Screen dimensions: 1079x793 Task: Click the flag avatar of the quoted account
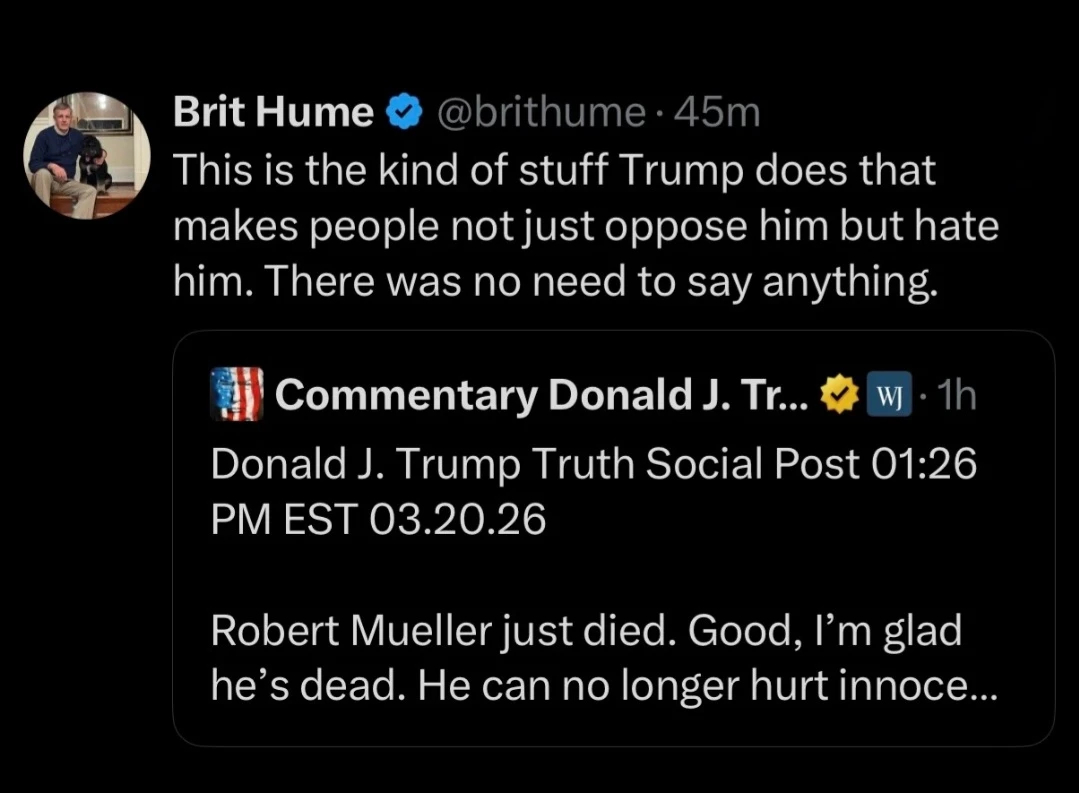[237, 395]
